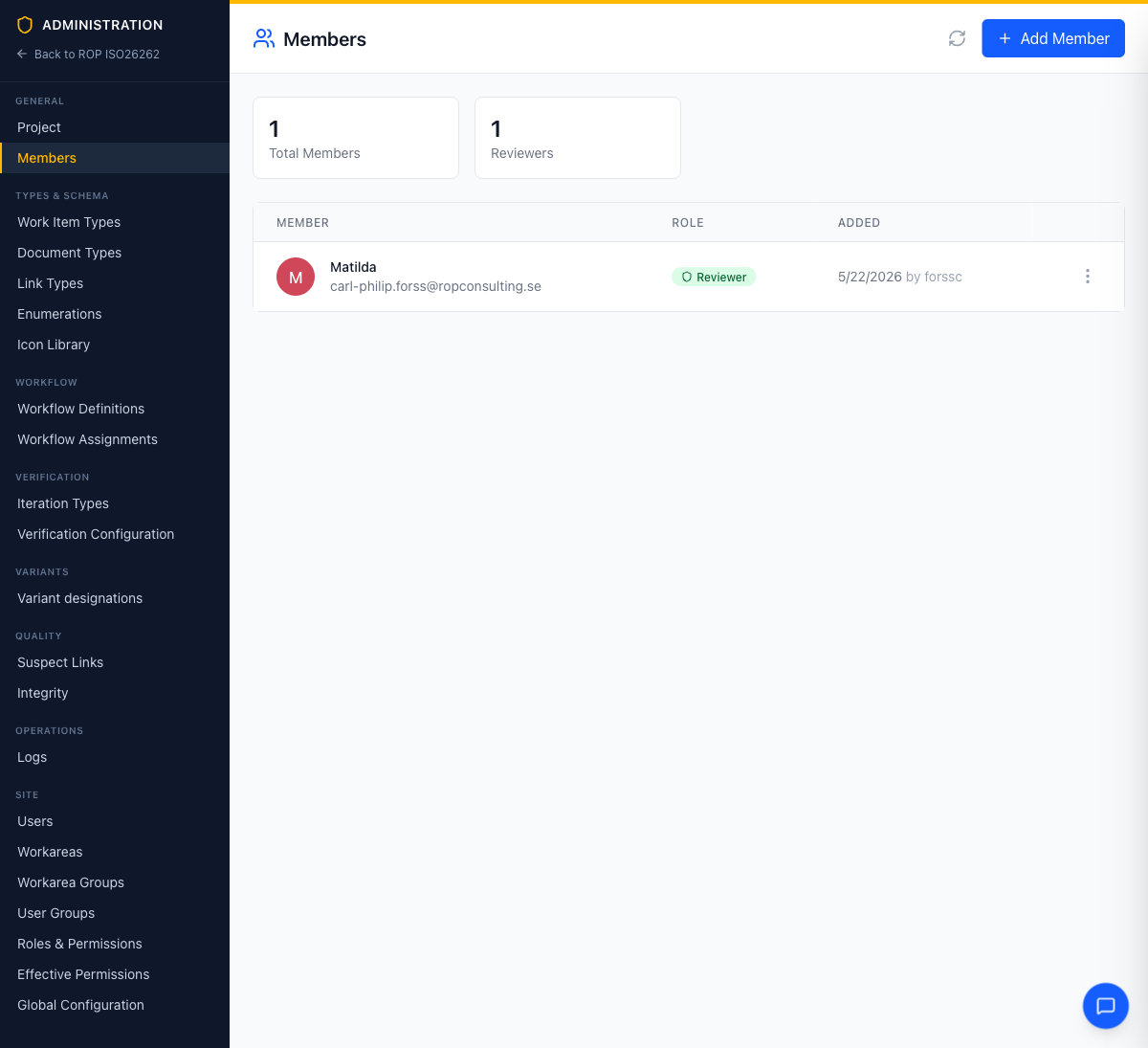This screenshot has width=1148, height=1048.
Task: Open Verification Configuration
Action: [x=115, y=534]
